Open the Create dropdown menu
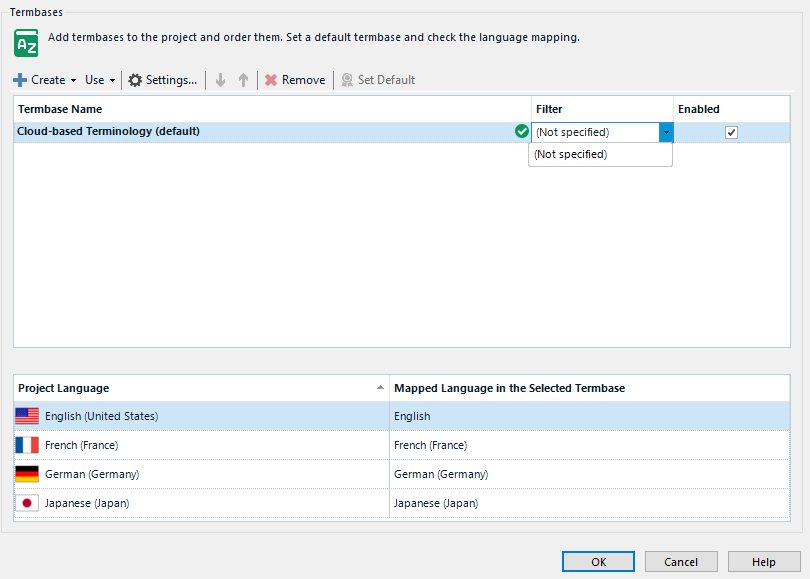 (44, 80)
